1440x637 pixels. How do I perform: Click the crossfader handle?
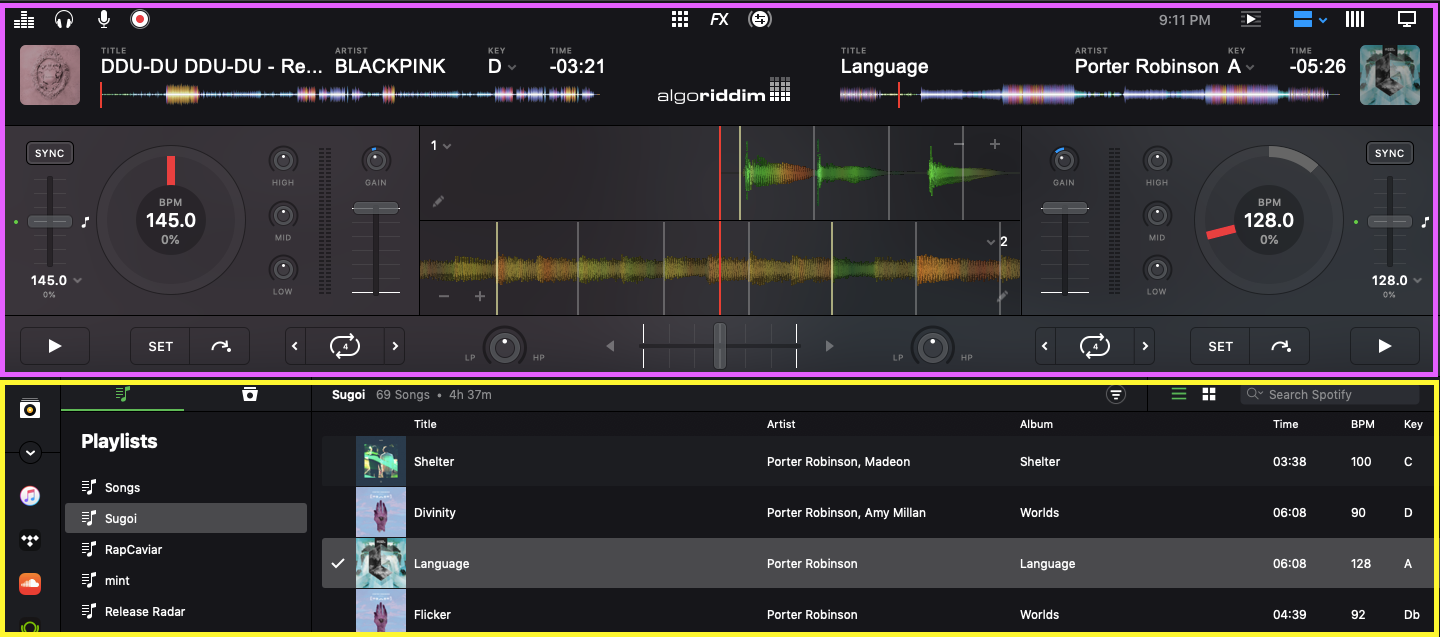pos(719,346)
